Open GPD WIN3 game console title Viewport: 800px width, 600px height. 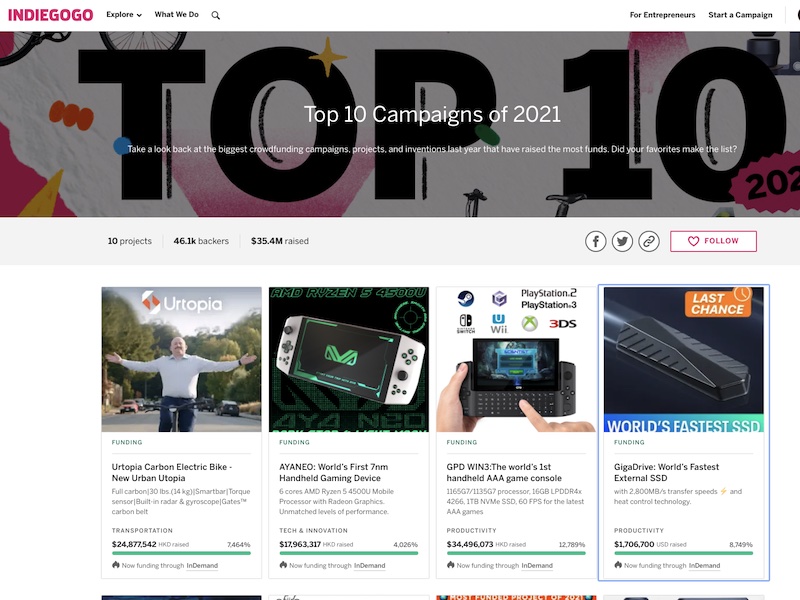coord(504,472)
